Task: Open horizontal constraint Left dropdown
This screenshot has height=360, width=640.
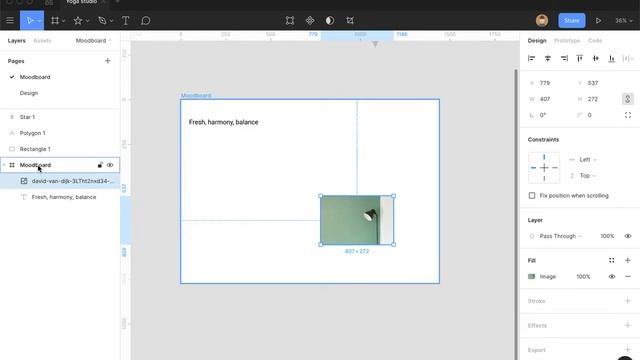Action: click(x=588, y=160)
